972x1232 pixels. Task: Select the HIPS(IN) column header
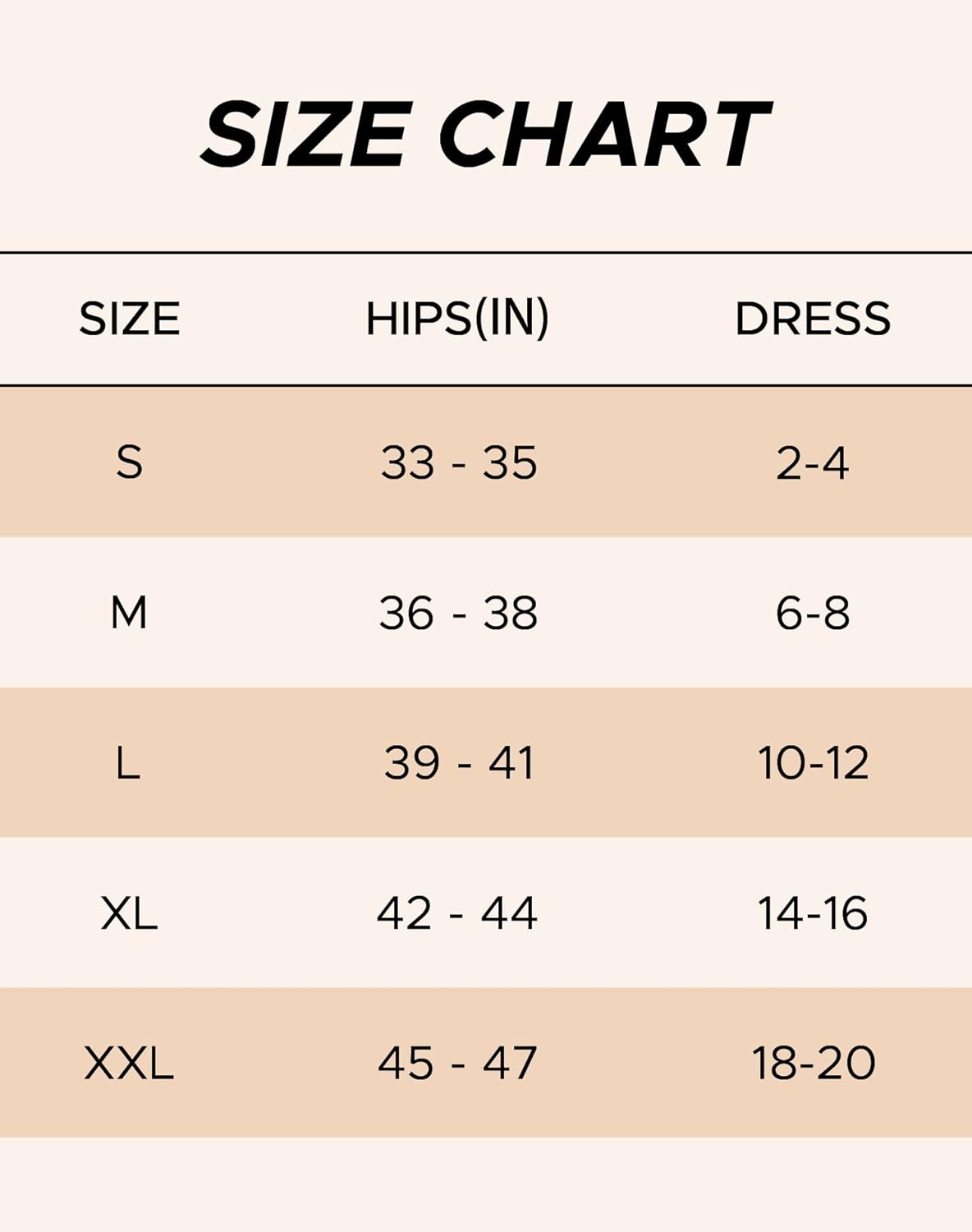tap(457, 319)
